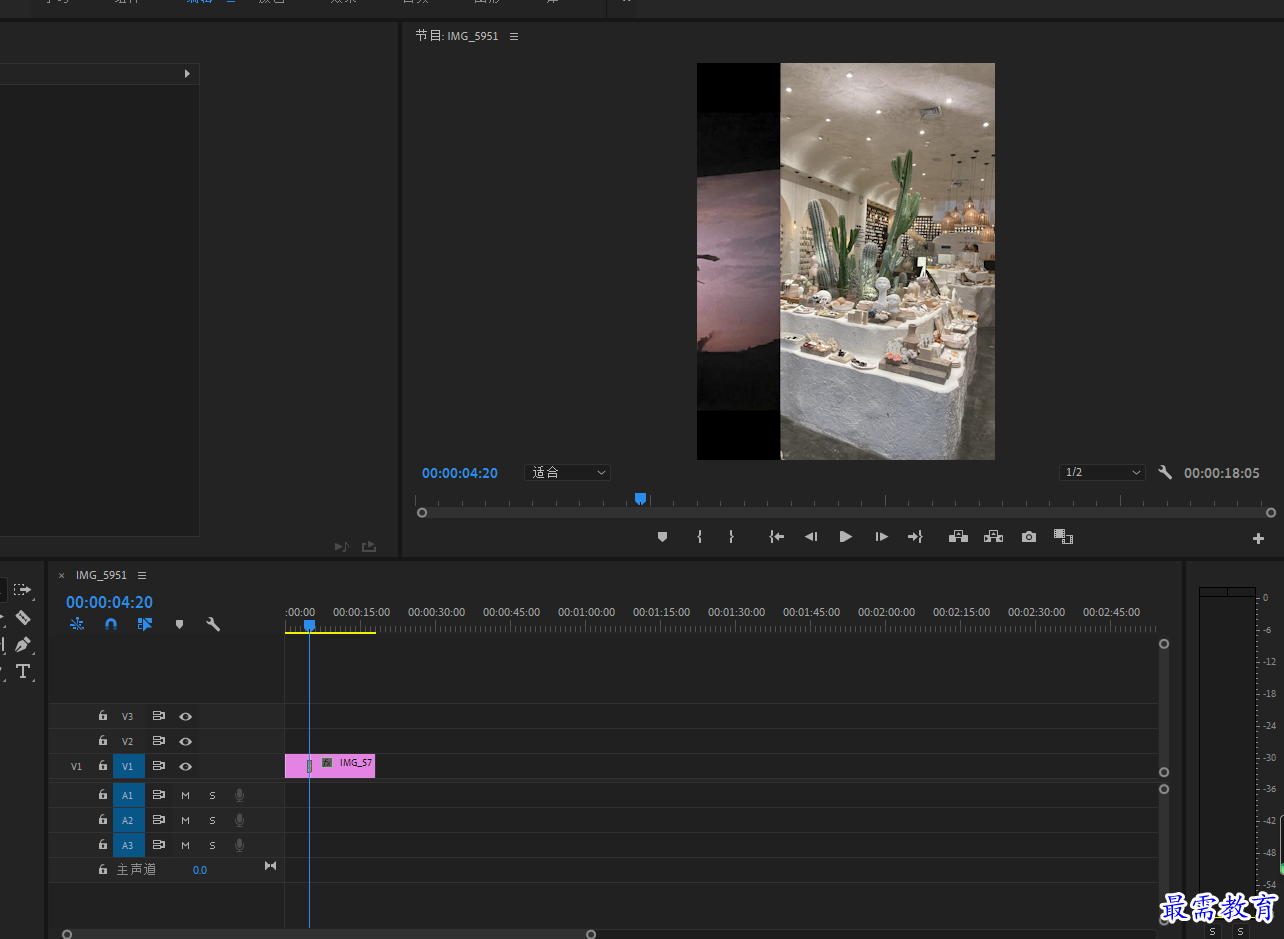
Task: Step back one frame
Action: pyautogui.click(x=811, y=537)
